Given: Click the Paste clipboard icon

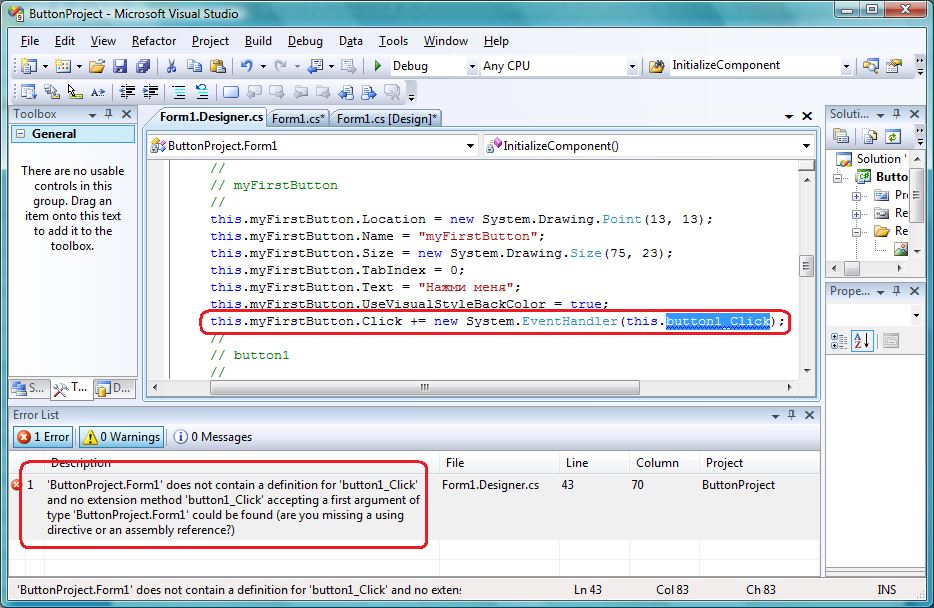Looking at the screenshot, I should pyautogui.click(x=216, y=66).
